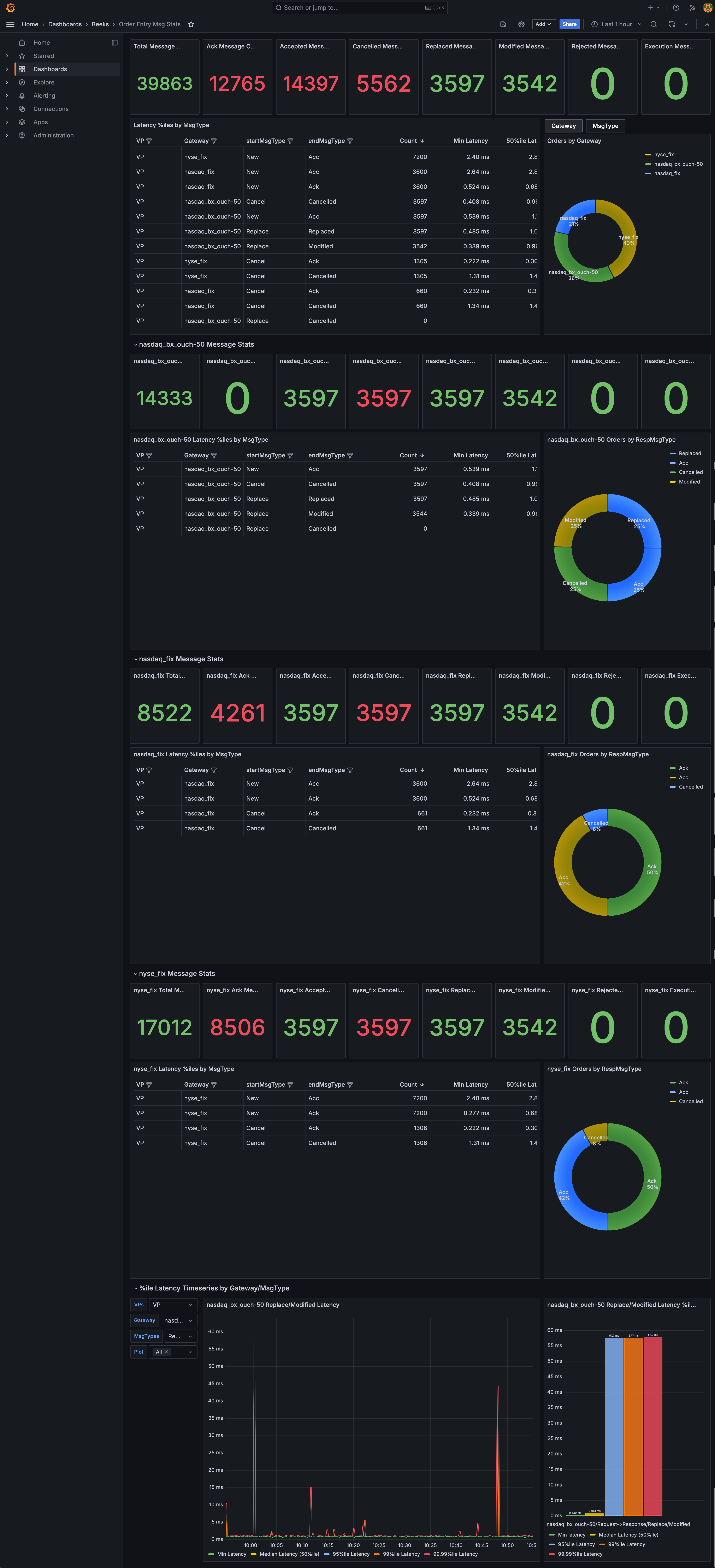Image resolution: width=715 pixels, height=1568 pixels.
Task: Click the Connections icon in the sidebar
Action: (x=22, y=109)
